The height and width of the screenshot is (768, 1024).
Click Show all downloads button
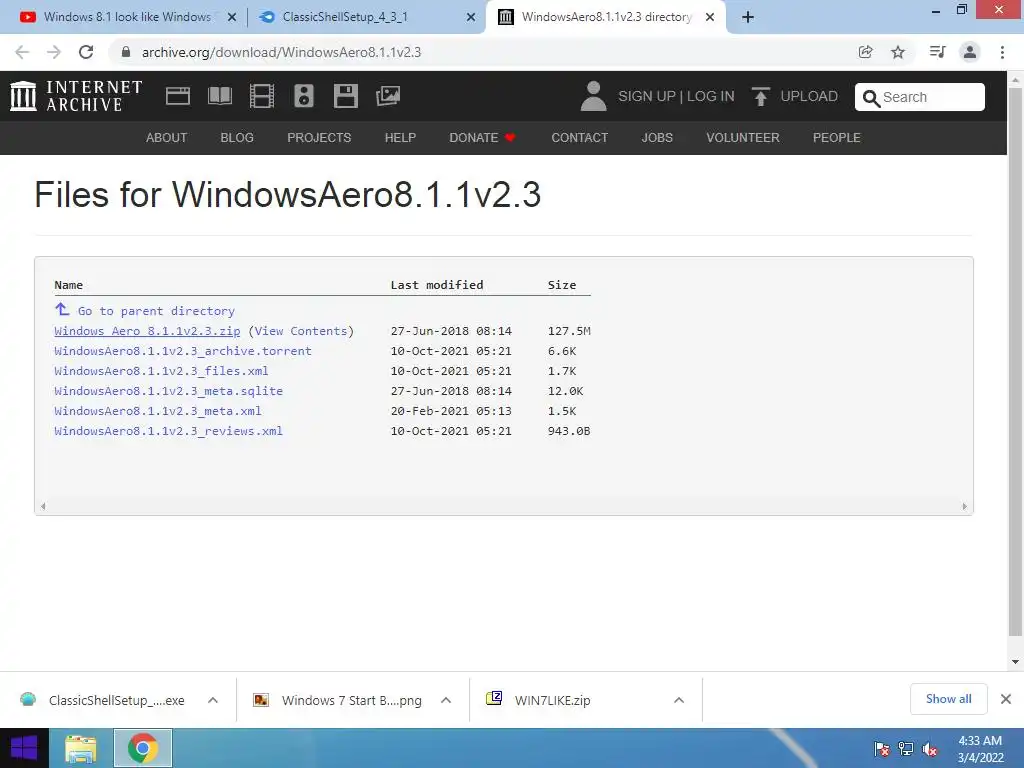(948, 699)
